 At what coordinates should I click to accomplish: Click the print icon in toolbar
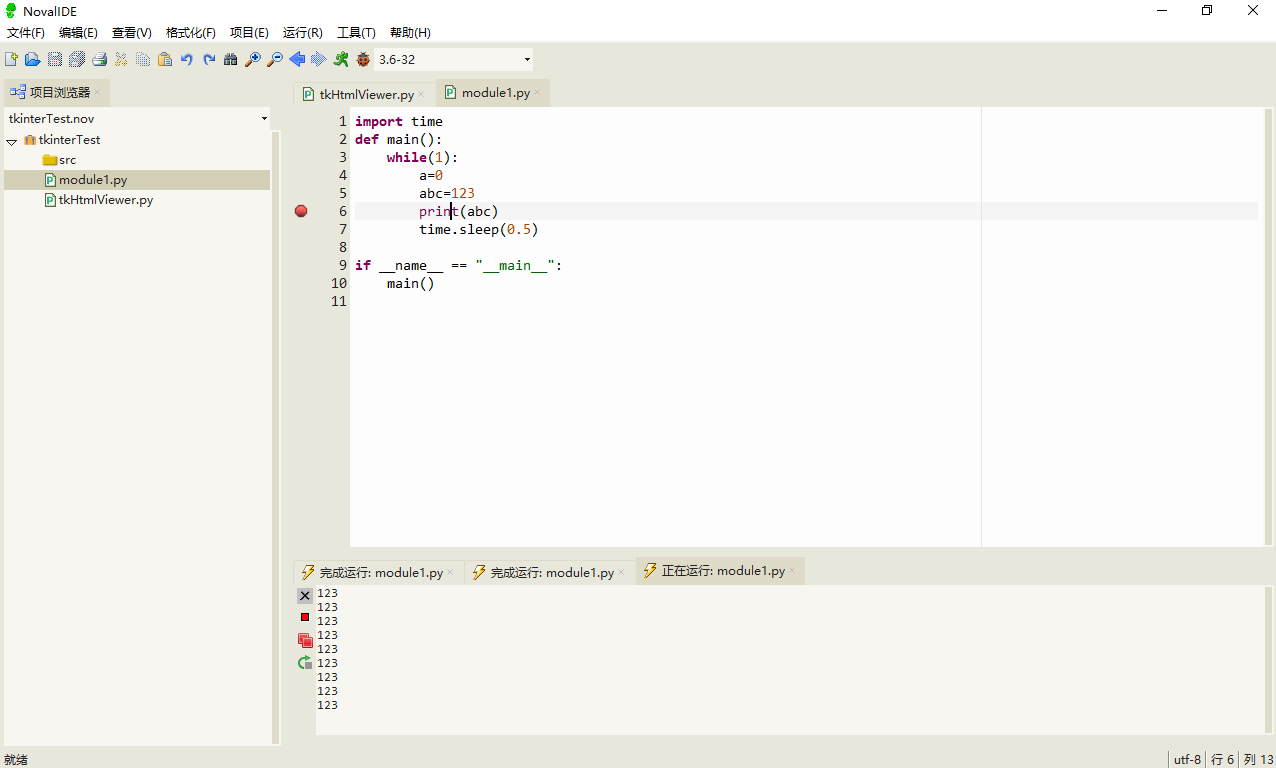(99, 60)
